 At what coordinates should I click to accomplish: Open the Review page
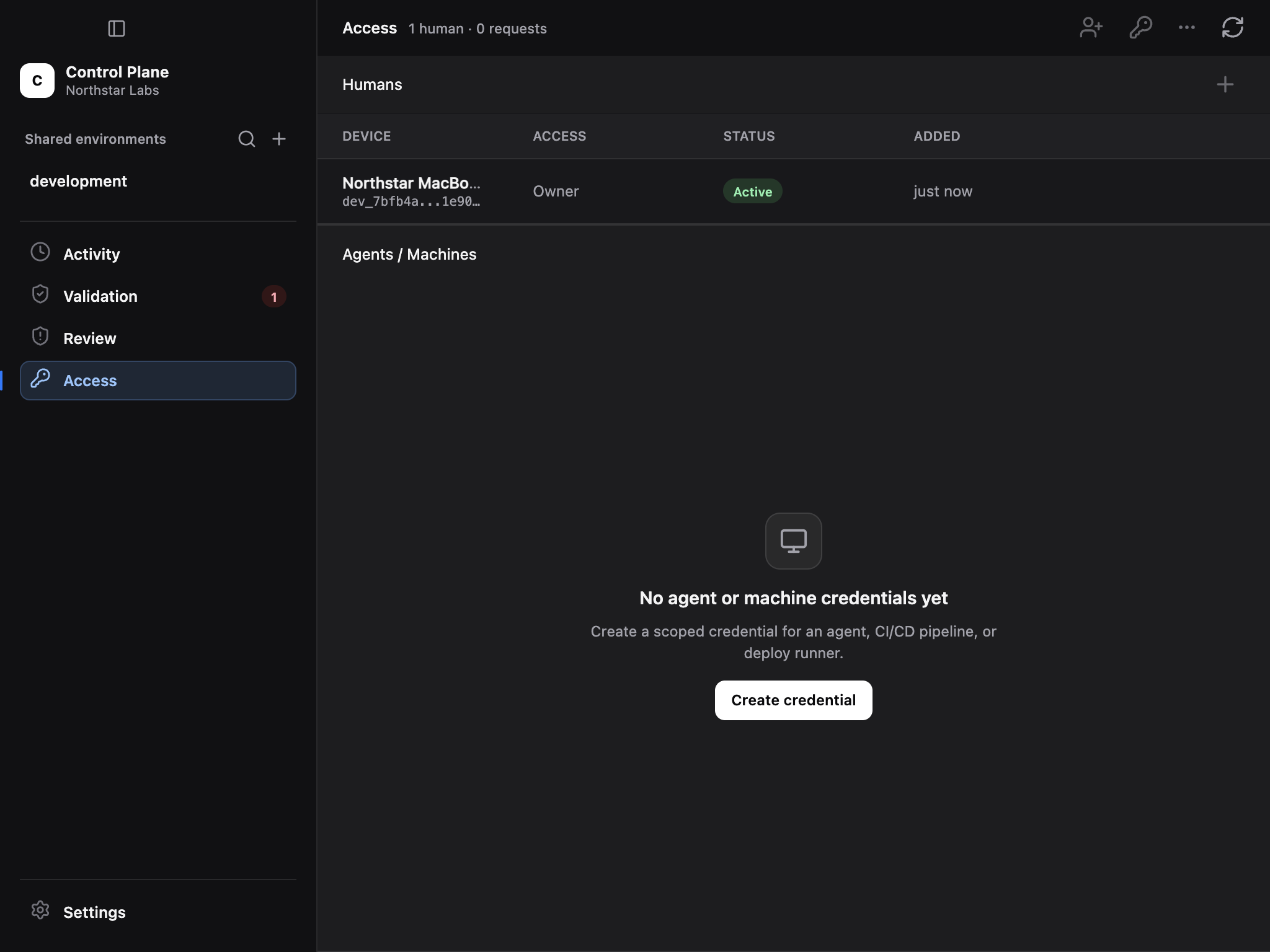(x=158, y=338)
